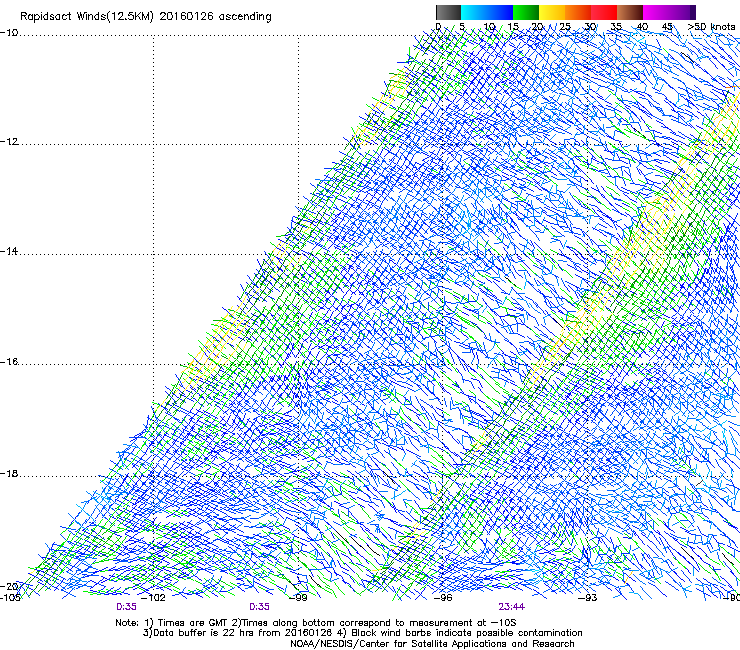Click the '35' label under the color bar
The image size is (740, 650).
click(x=616, y=27)
